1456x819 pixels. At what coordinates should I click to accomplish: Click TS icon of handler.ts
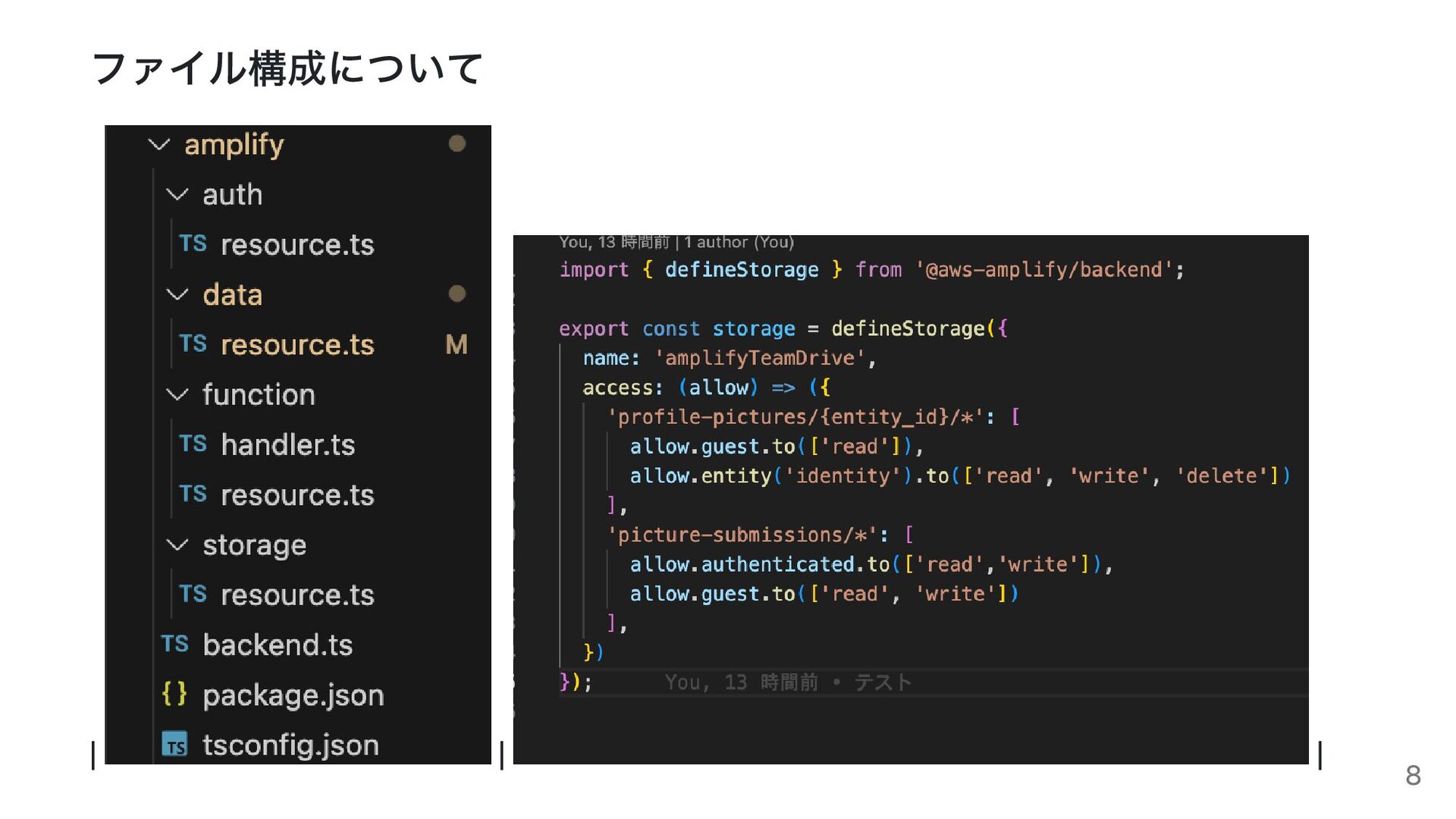pyautogui.click(x=193, y=444)
